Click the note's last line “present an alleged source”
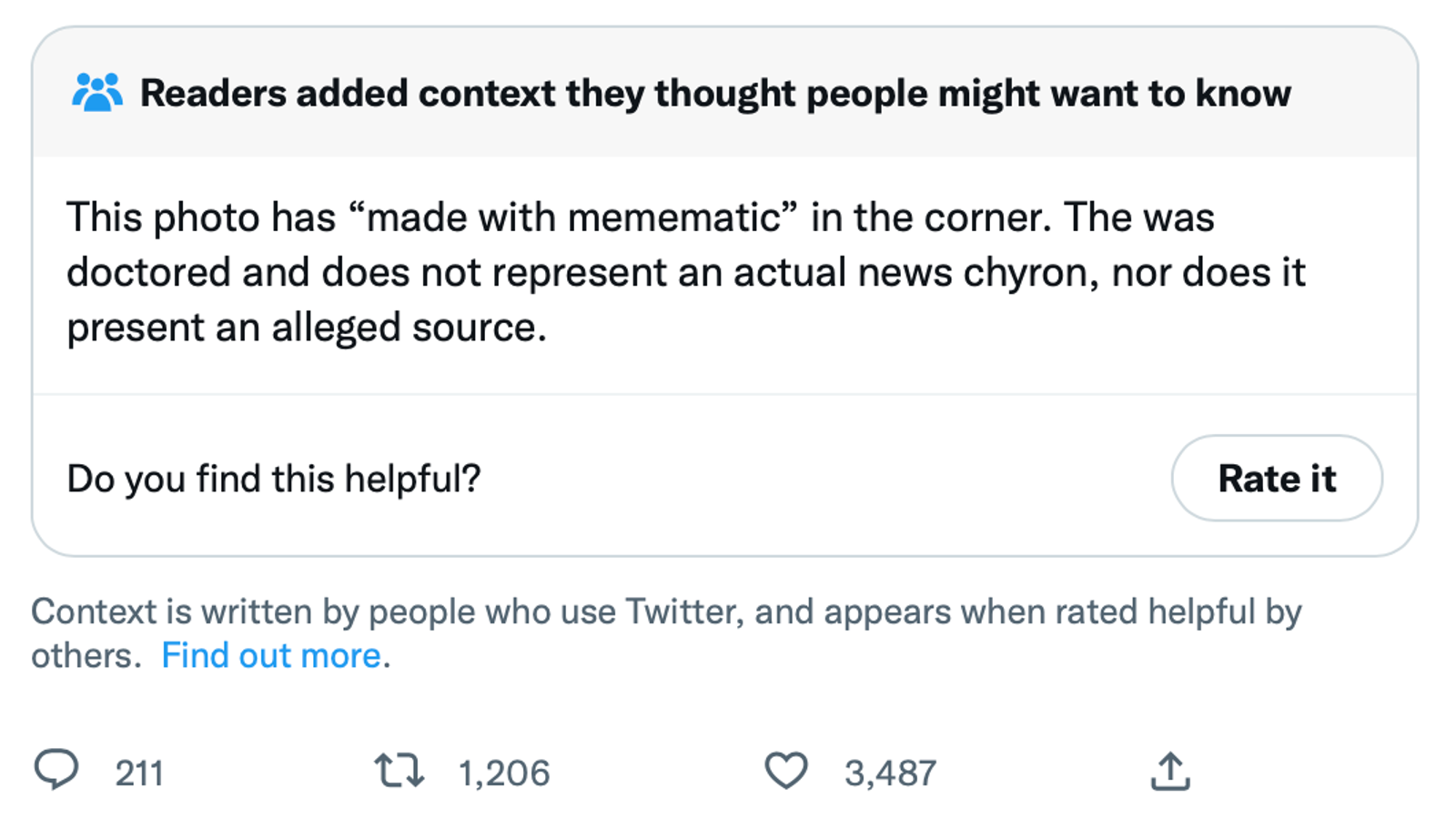This screenshot has width=1456, height=819. point(307,328)
